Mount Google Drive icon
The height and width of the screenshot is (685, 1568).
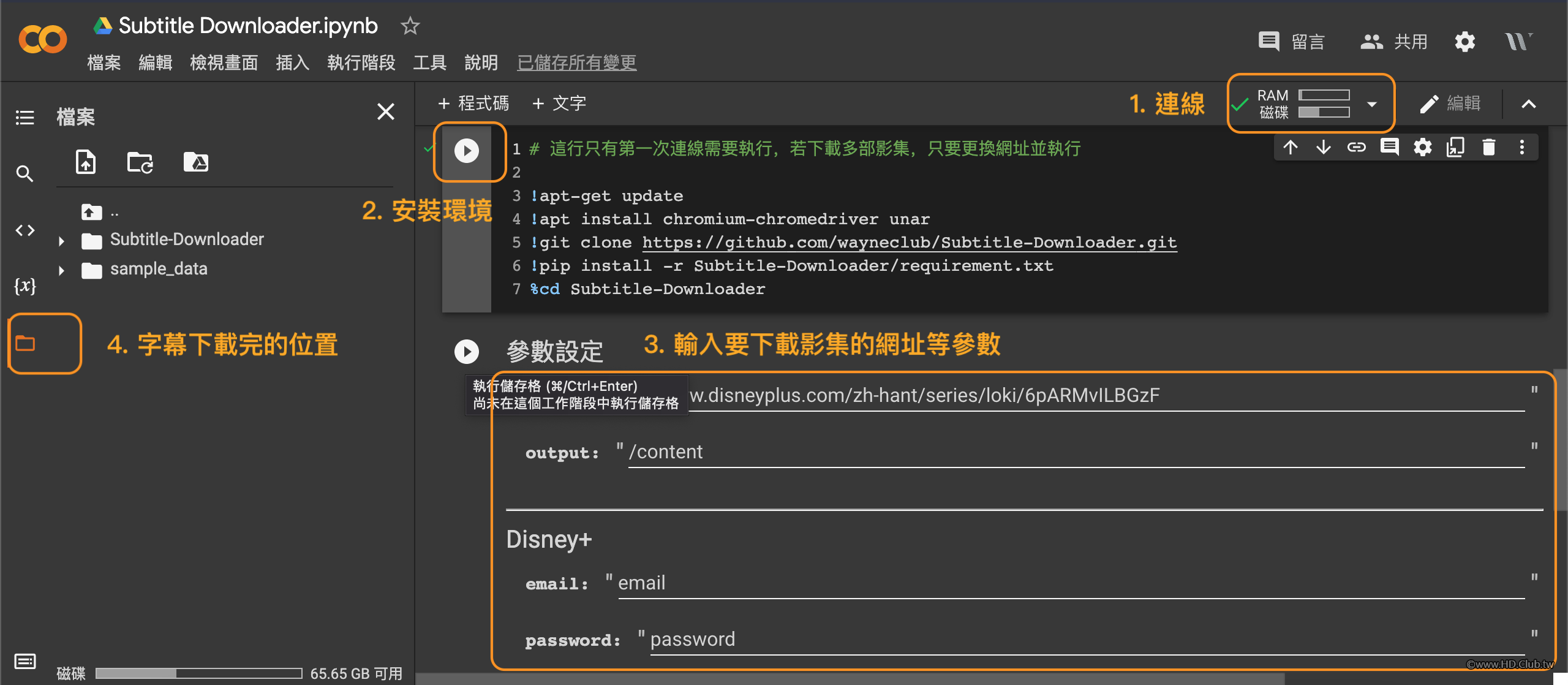tap(196, 162)
